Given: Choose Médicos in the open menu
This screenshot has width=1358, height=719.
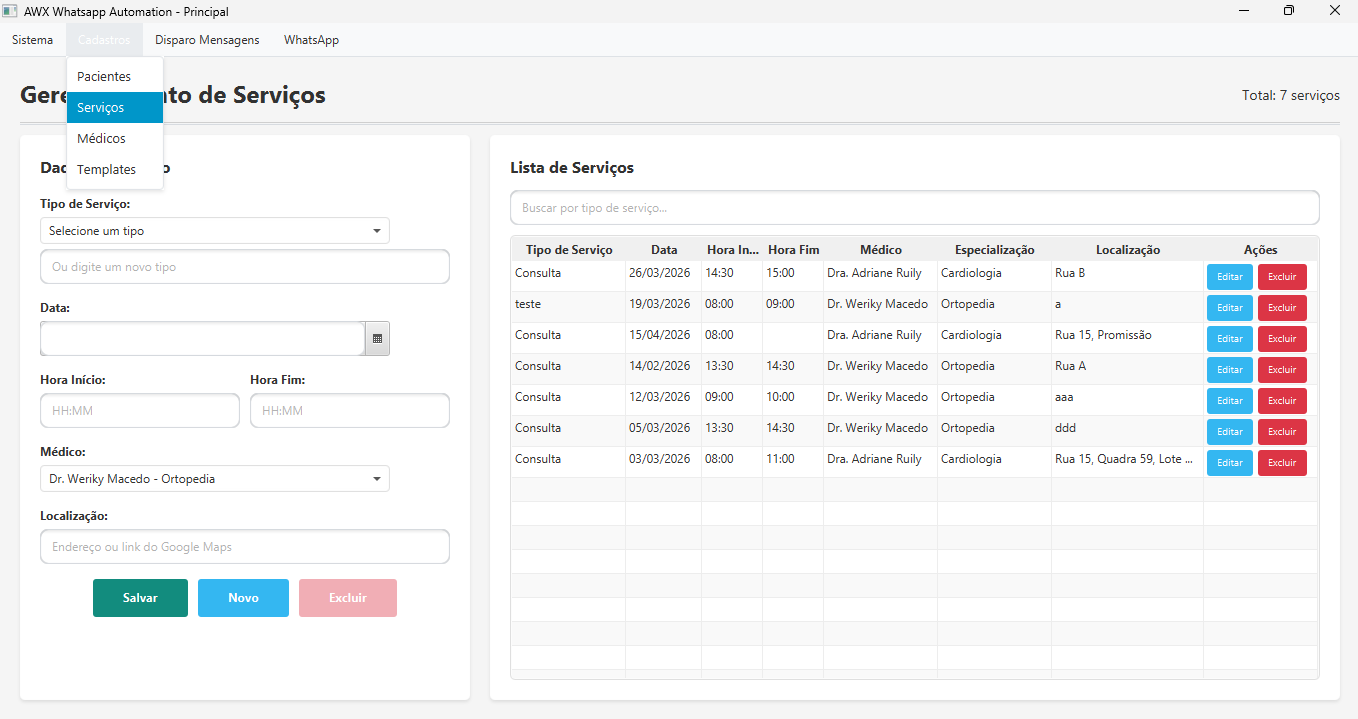Looking at the screenshot, I should pyautogui.click(x=102, y=138).
